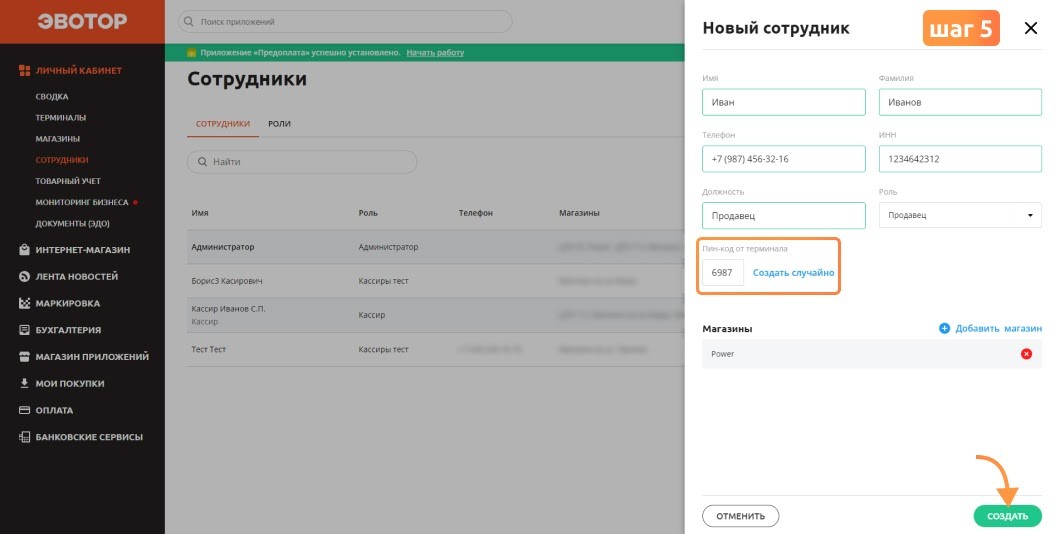This screenshot has height=534, width=1060.
Task: Select the Кассир Иванов С.П. row
Action: click(x=435, y=315)
